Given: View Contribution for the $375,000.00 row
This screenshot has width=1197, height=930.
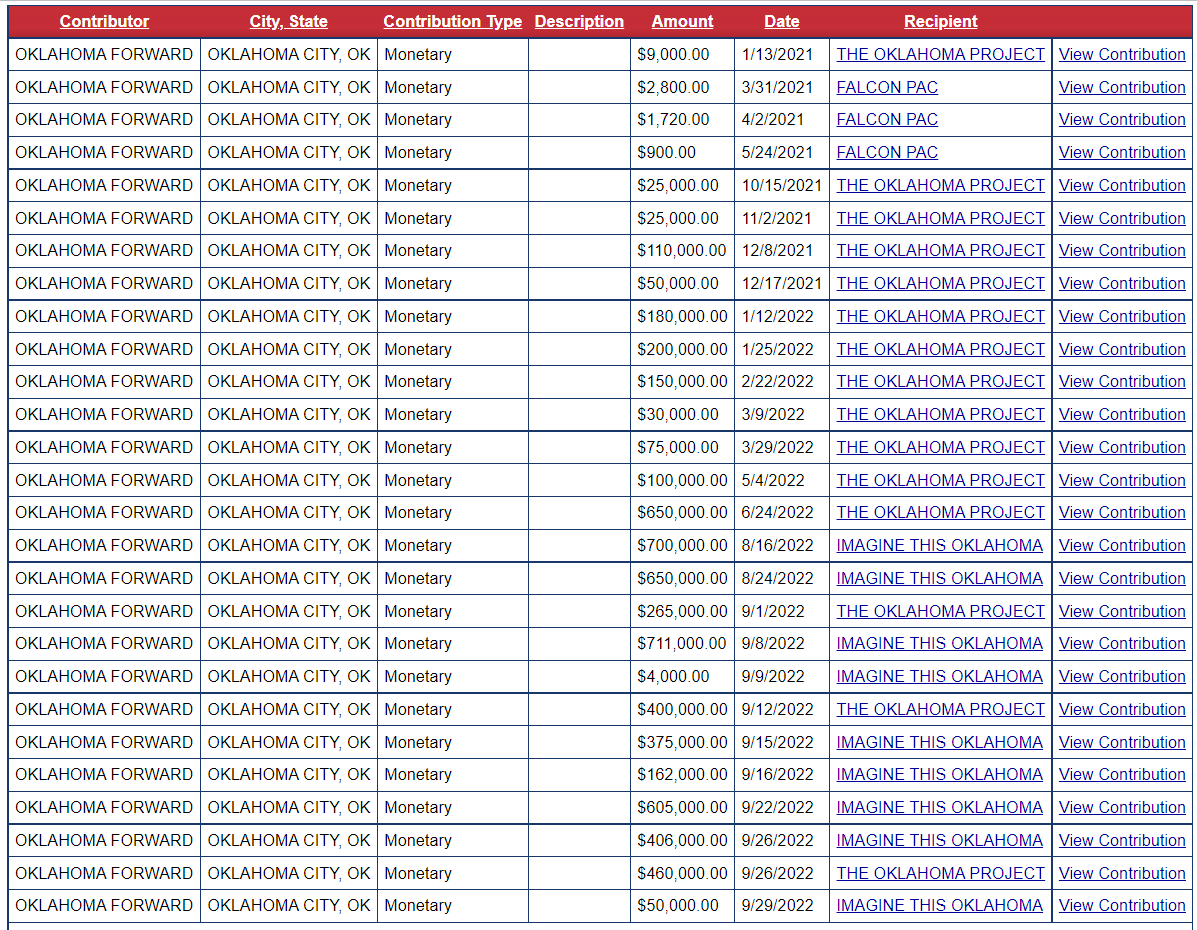Looking at the screenshot, I should 1122,742.
